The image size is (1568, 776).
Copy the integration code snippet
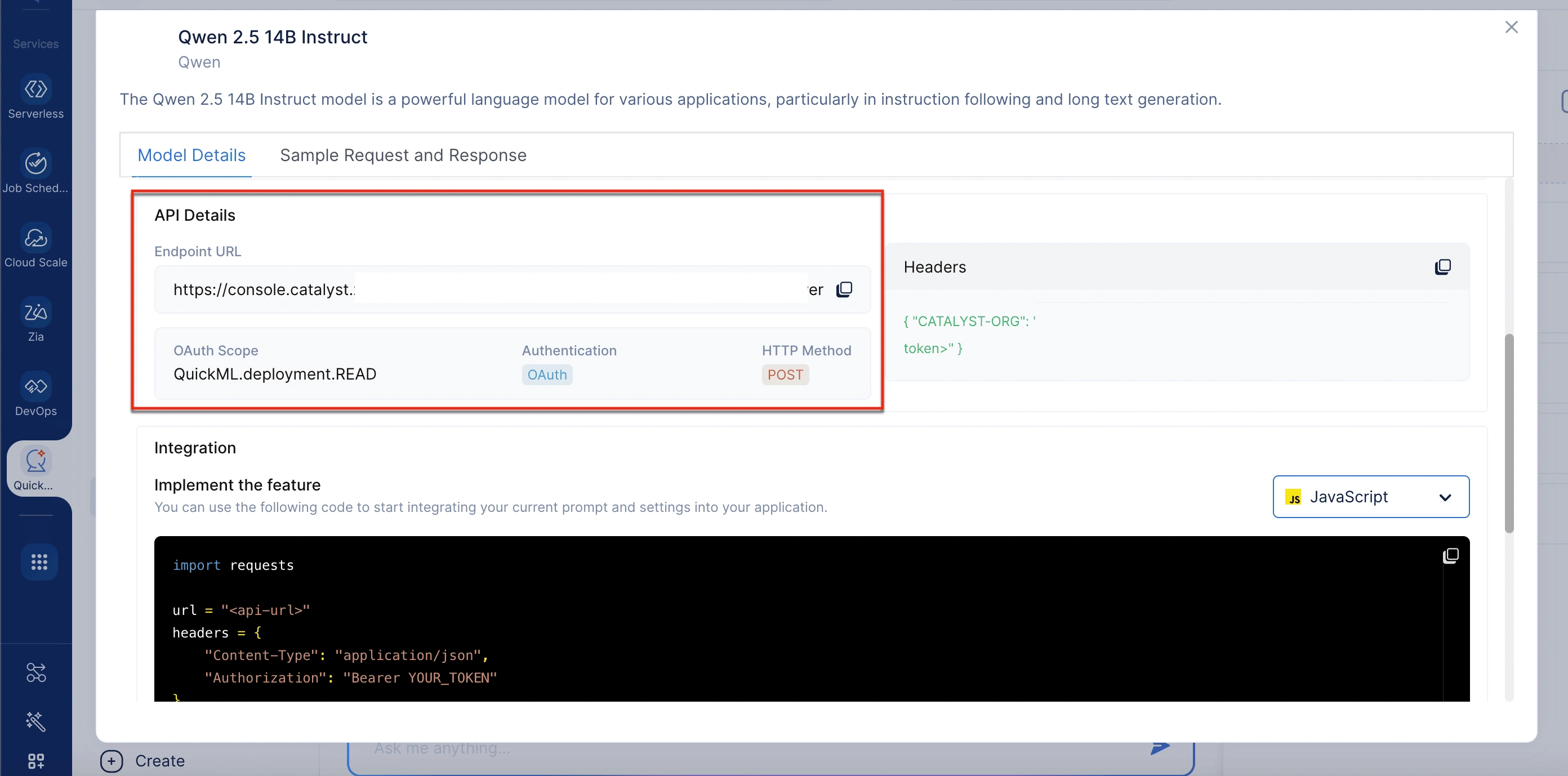coord(1450,556)
